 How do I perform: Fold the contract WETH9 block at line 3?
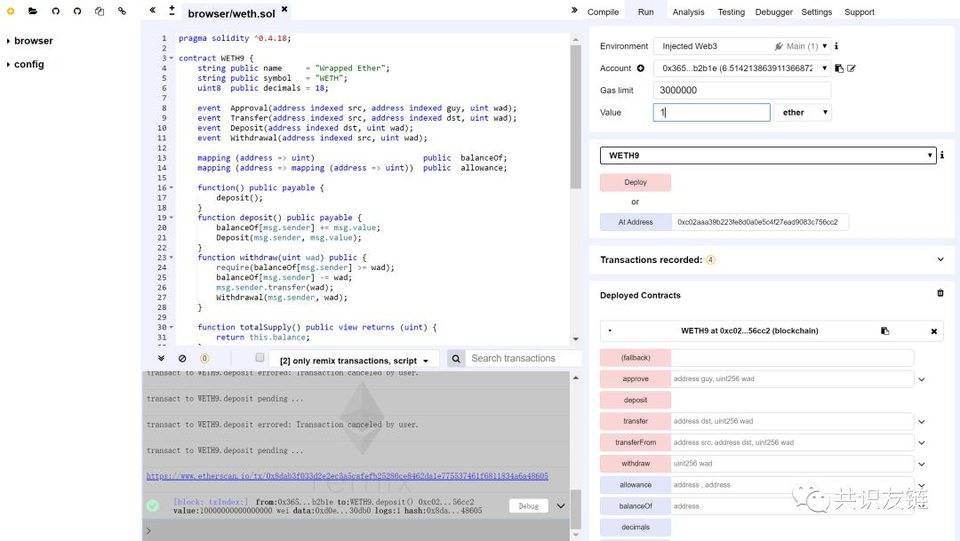coord(171,58)
